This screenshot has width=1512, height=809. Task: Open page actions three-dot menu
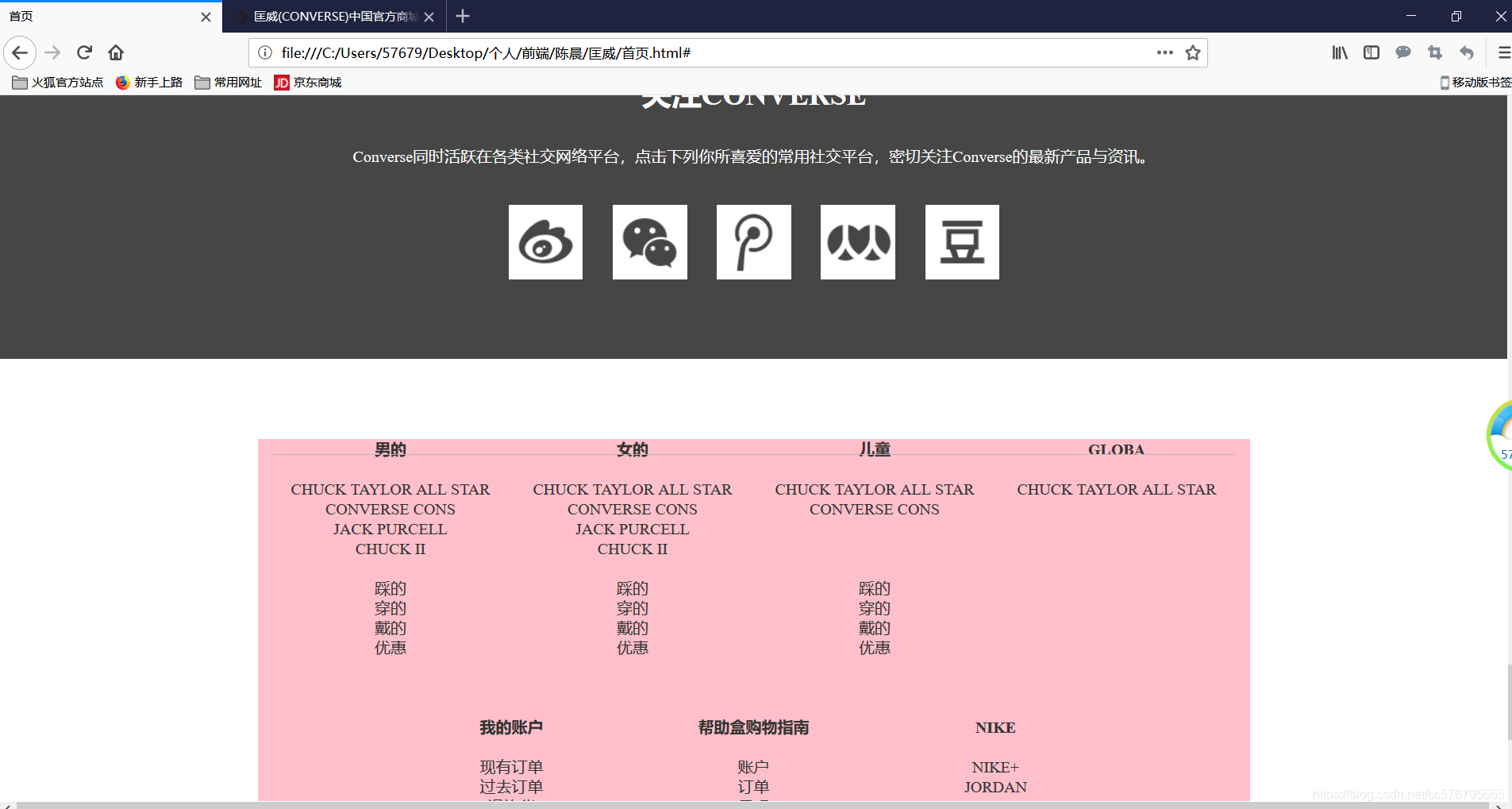pyautogui.click(x=1164, y=52)
